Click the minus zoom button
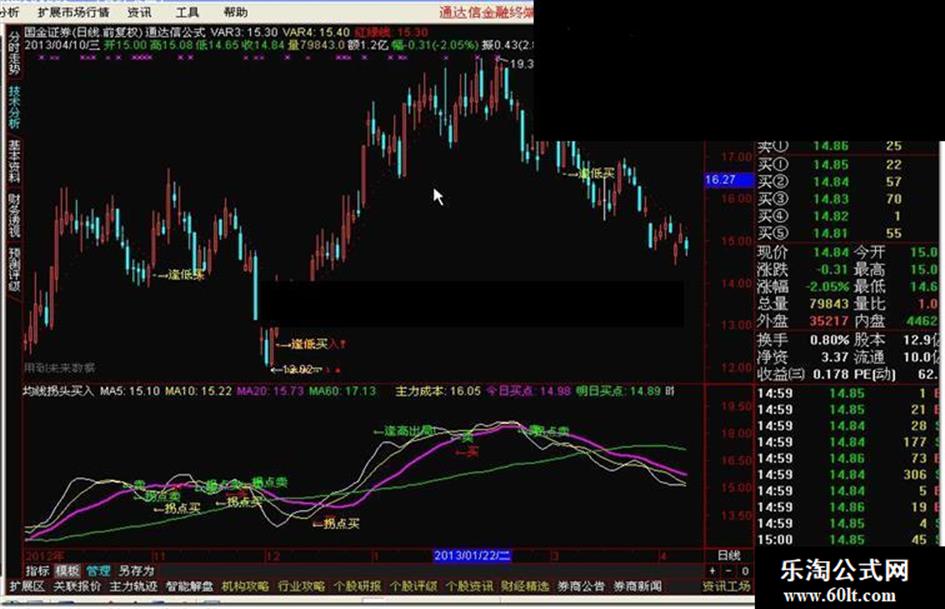Image resolution: width=945 pixels, height=609 pixels. click(x=728, y=570)
